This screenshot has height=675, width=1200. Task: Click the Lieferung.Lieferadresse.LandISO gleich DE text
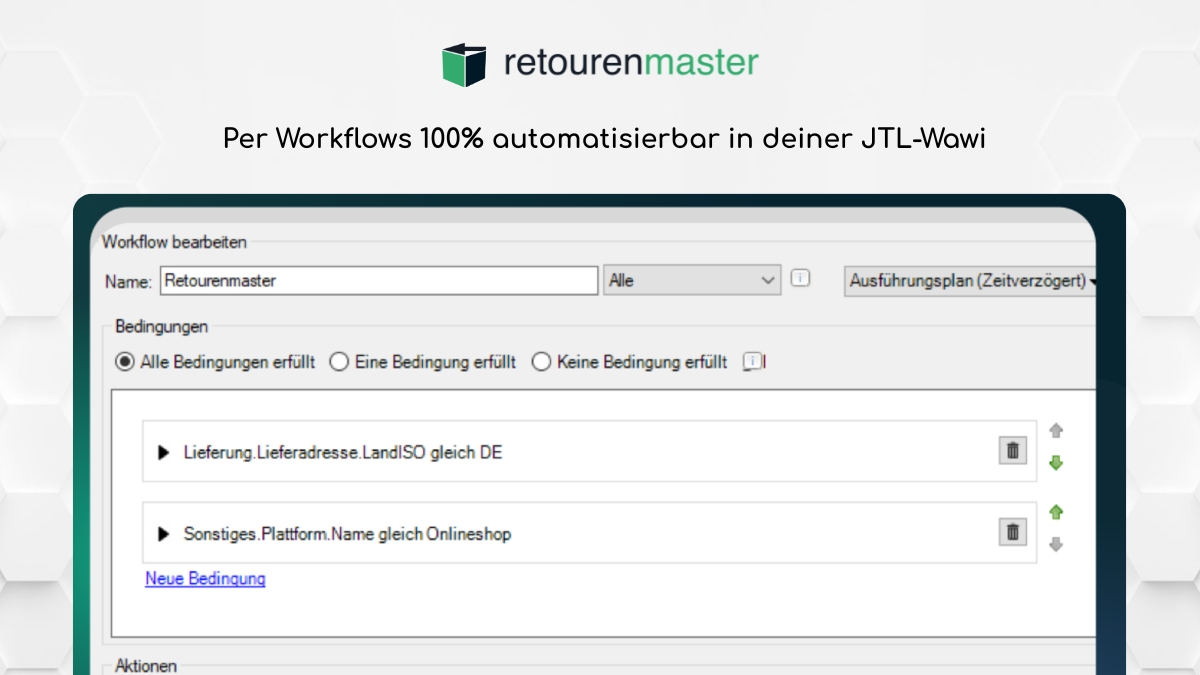(343, 453)
